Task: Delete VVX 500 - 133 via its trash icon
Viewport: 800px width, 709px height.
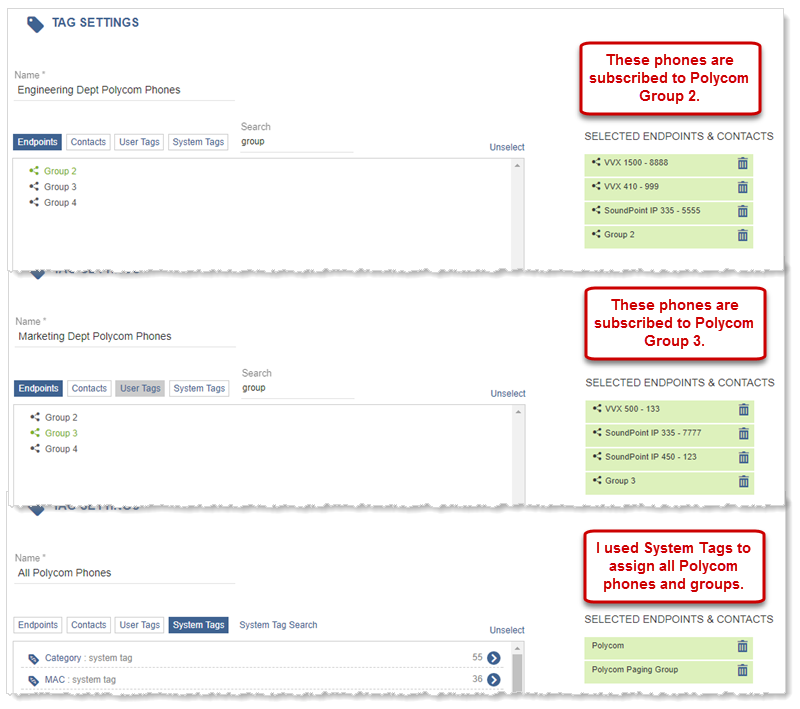Action: point(743,410)
